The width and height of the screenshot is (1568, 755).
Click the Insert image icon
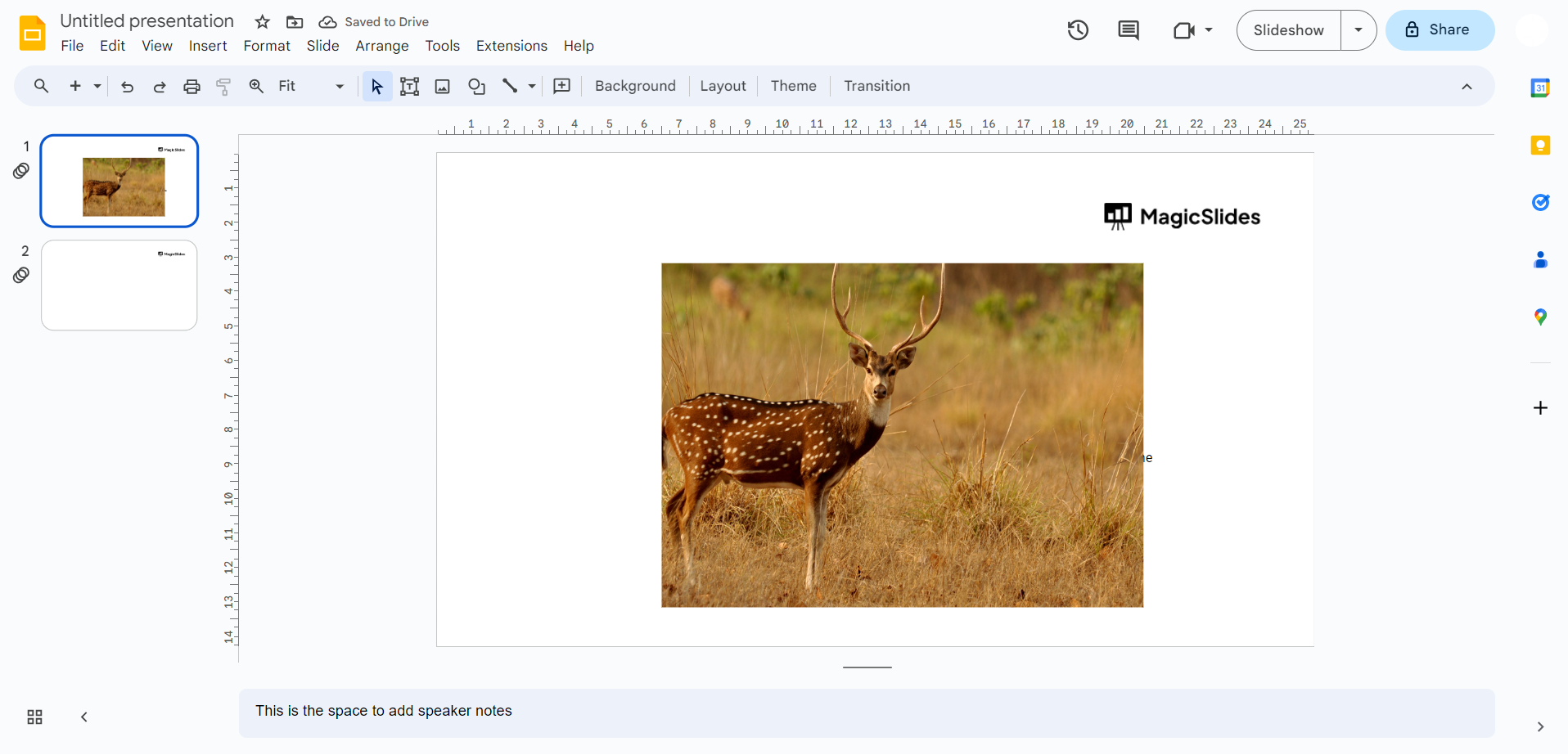point(443,87)
